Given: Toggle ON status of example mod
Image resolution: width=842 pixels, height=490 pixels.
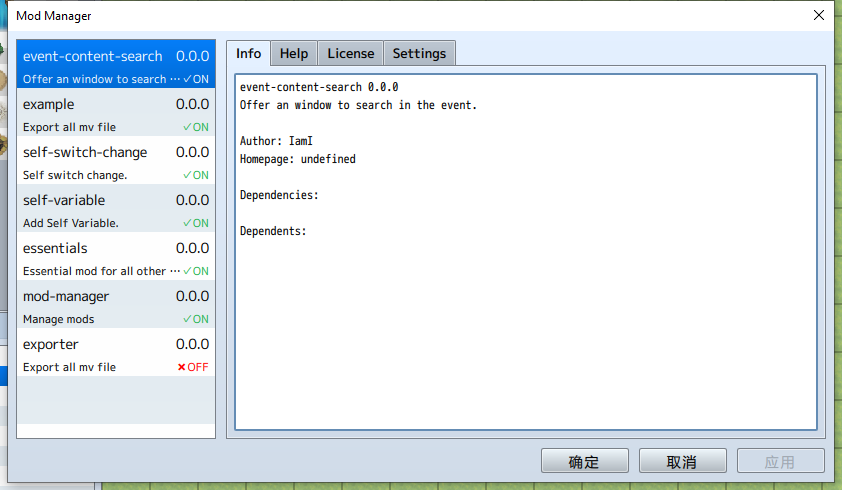Looking at the screenshot, I should click(x=196, y=127).
